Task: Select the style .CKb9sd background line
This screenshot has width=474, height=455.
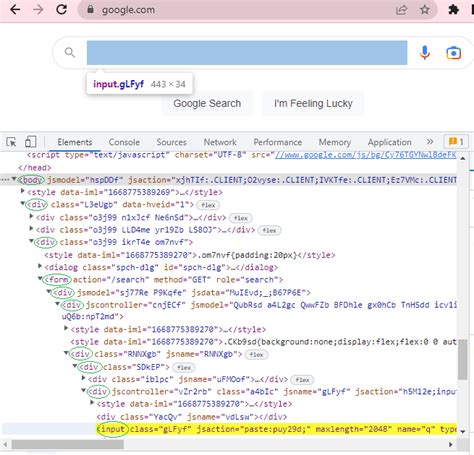Action: pyautogui.click(x=263, y=342)
